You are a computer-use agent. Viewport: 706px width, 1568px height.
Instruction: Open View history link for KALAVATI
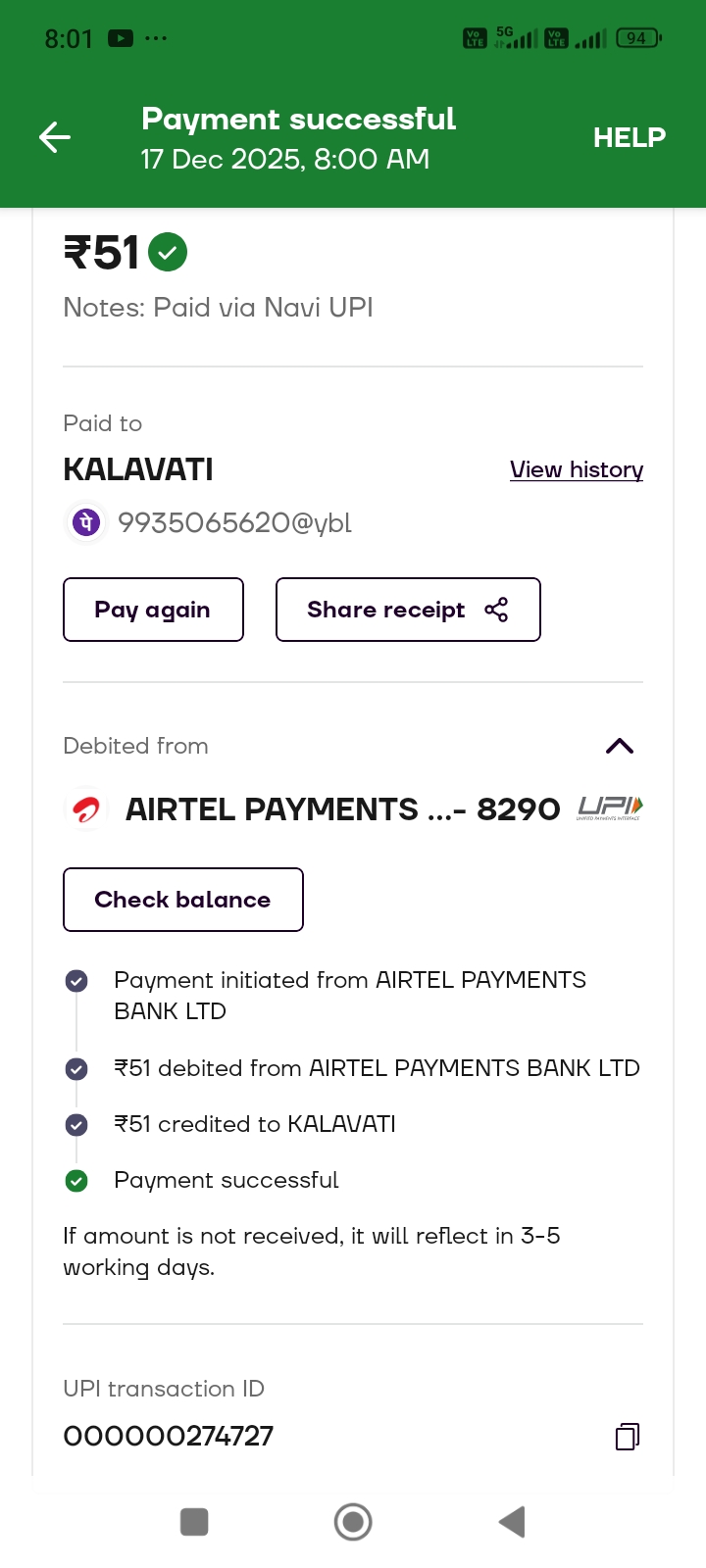pos(577,469)
